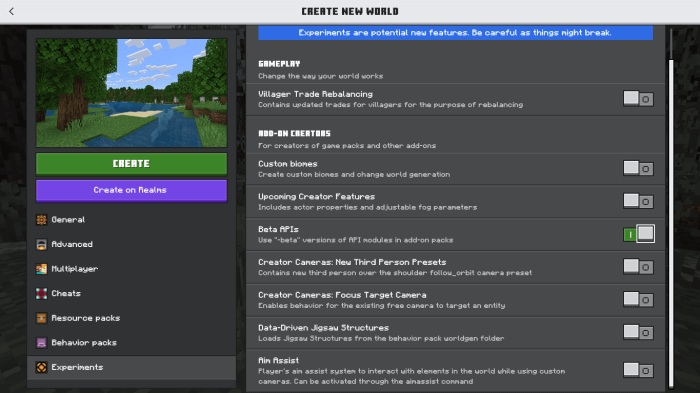700x393 pixels.
Task: Click the green Create button
Action: point(131,164)
